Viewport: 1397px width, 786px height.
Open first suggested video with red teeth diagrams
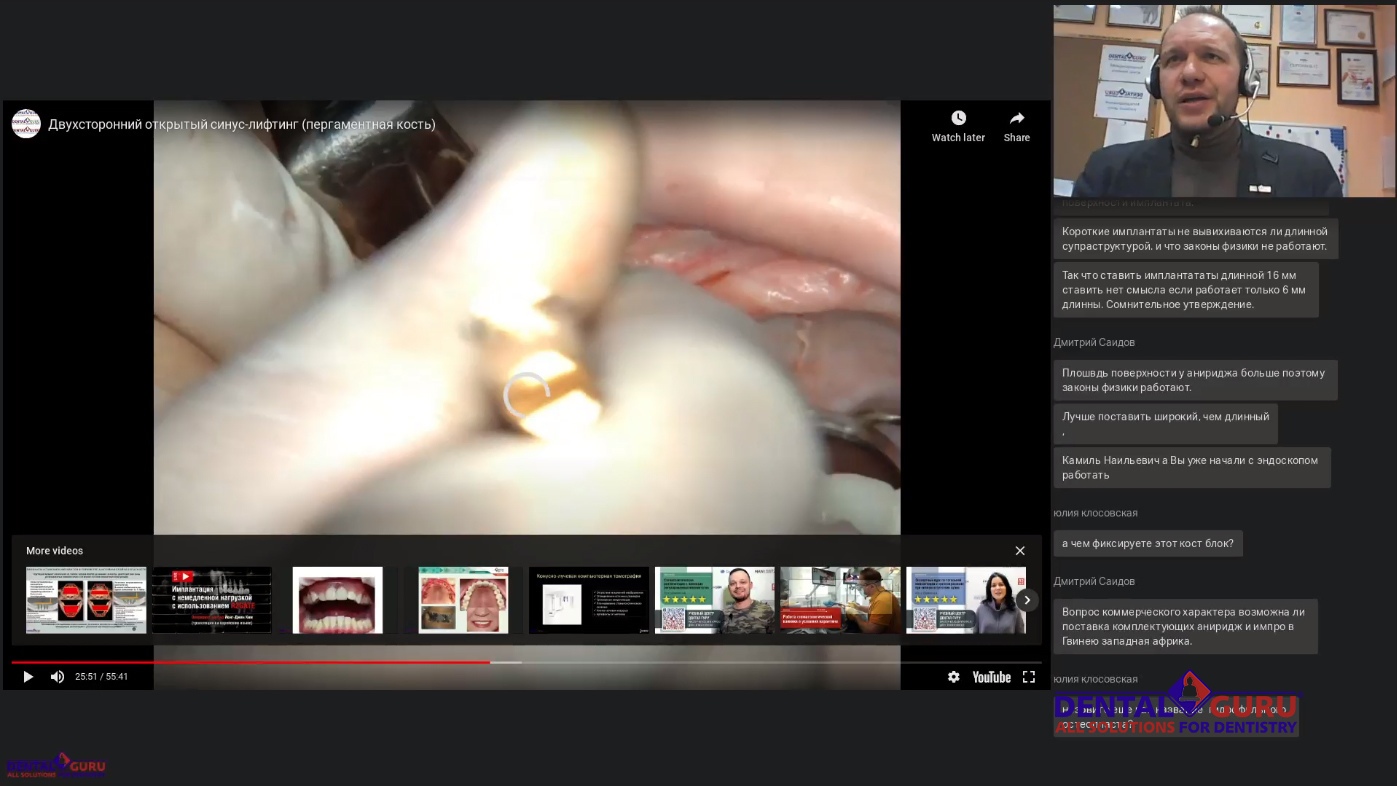pos(86,600)
